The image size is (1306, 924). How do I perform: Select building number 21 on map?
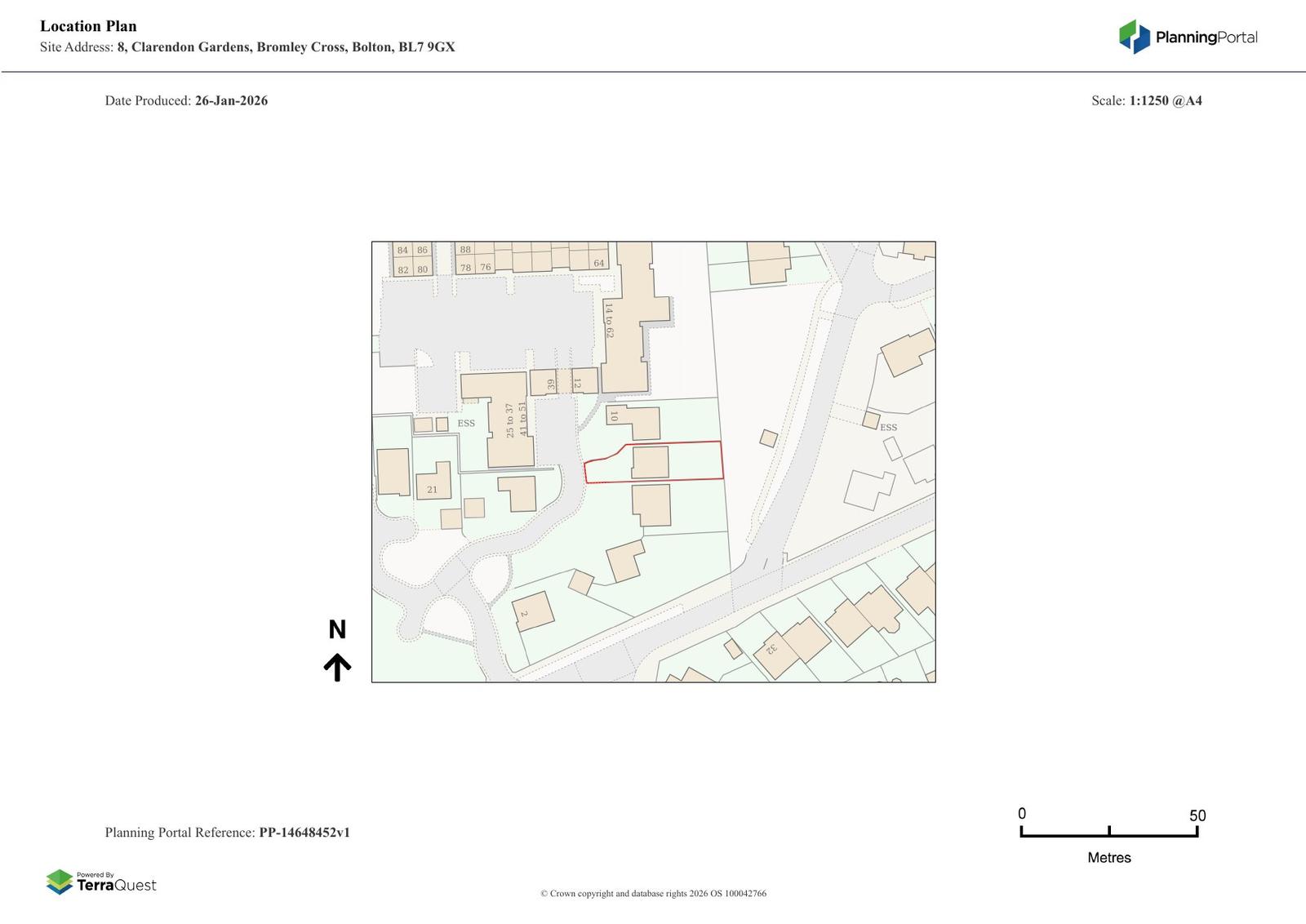tap(433, 482)
